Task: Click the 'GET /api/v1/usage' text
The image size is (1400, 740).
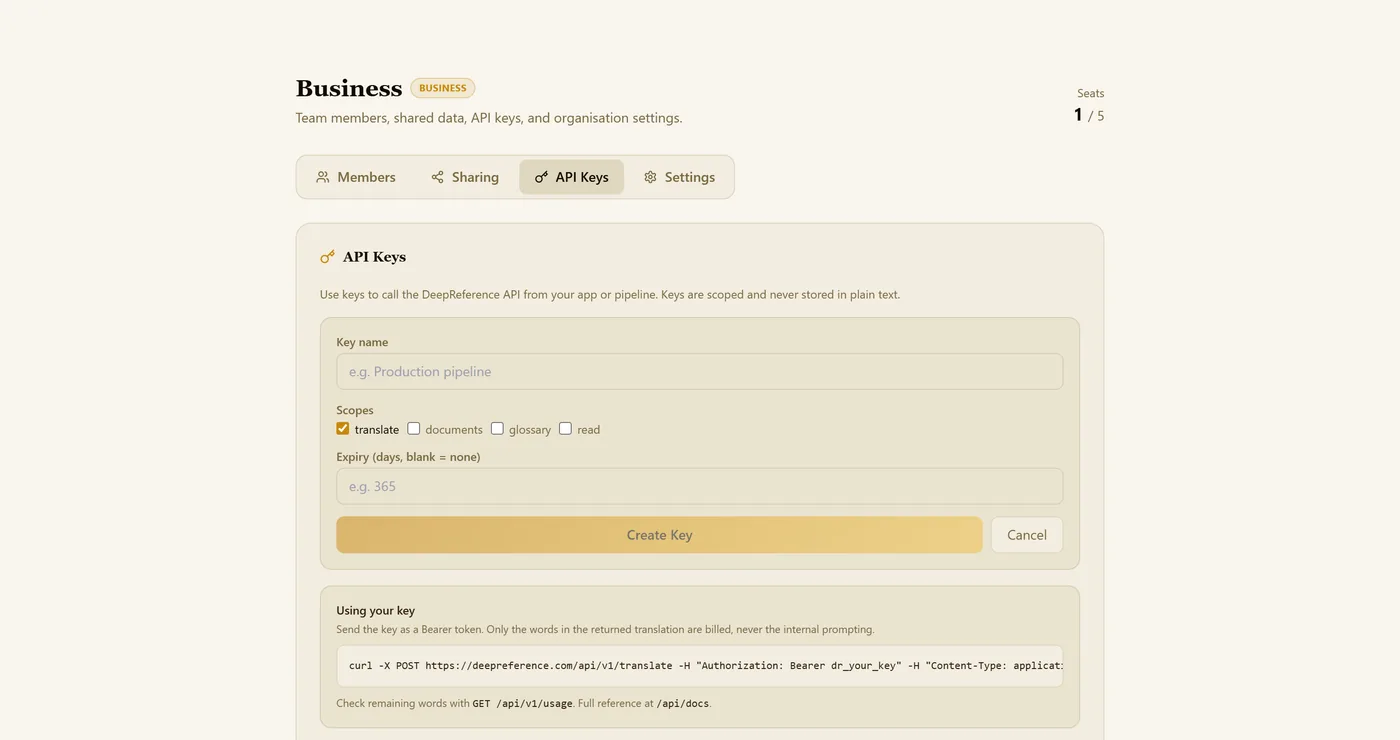Action: tap(523, 703)
